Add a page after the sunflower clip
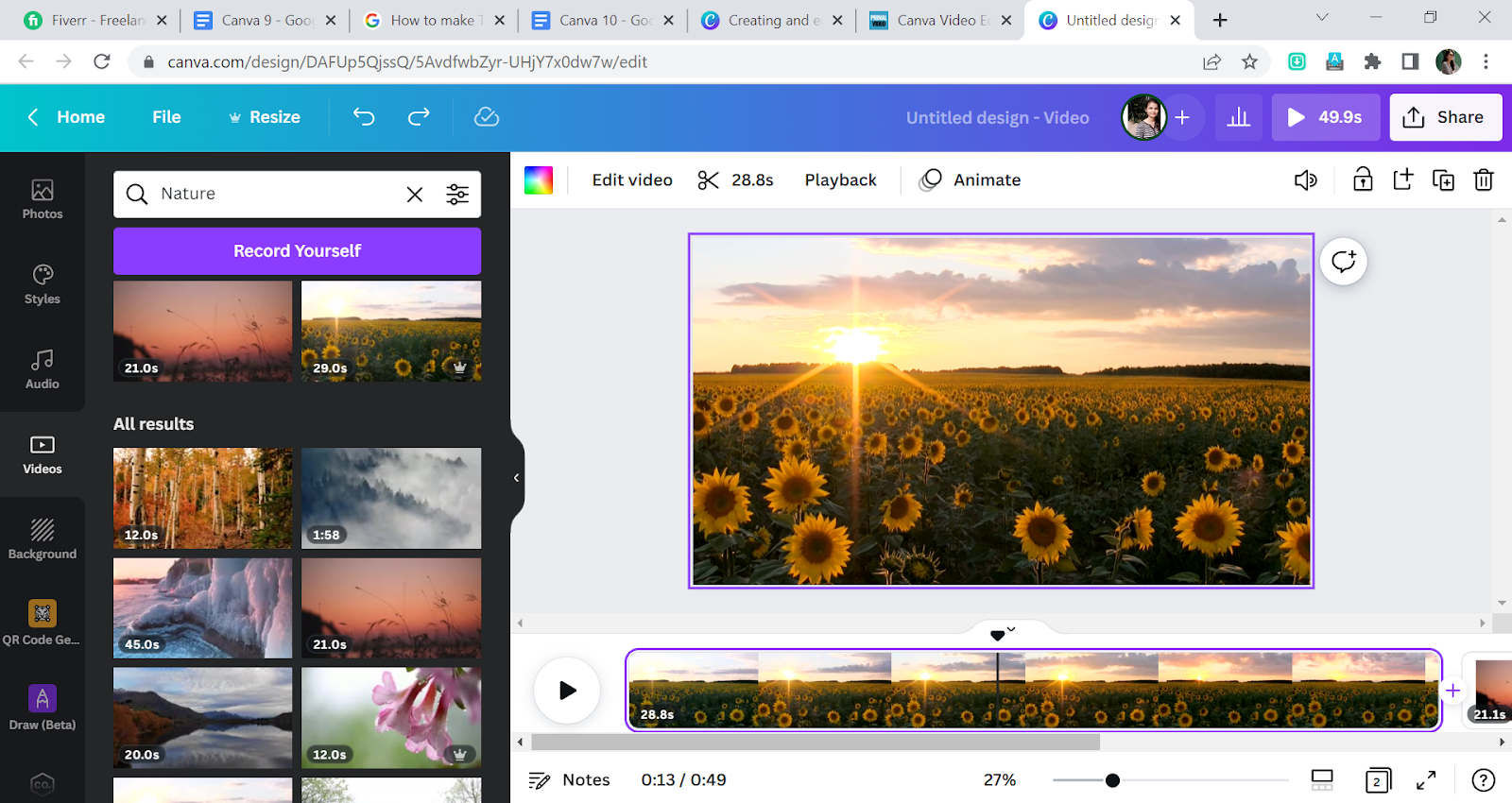Image resolution: width=1512 pixels, height=803 pixels. pos(1452,691)
